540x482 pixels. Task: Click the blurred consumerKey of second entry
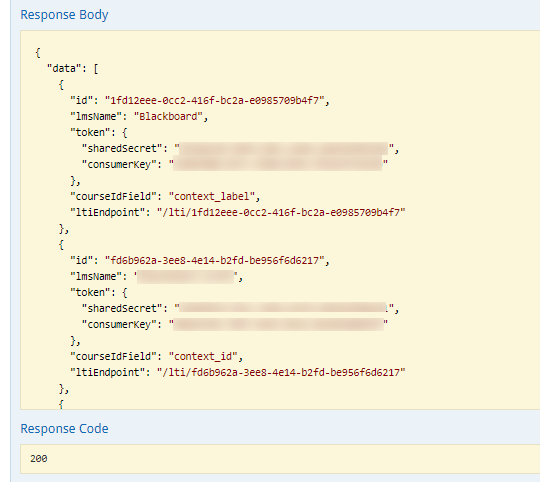pos(278,324)
